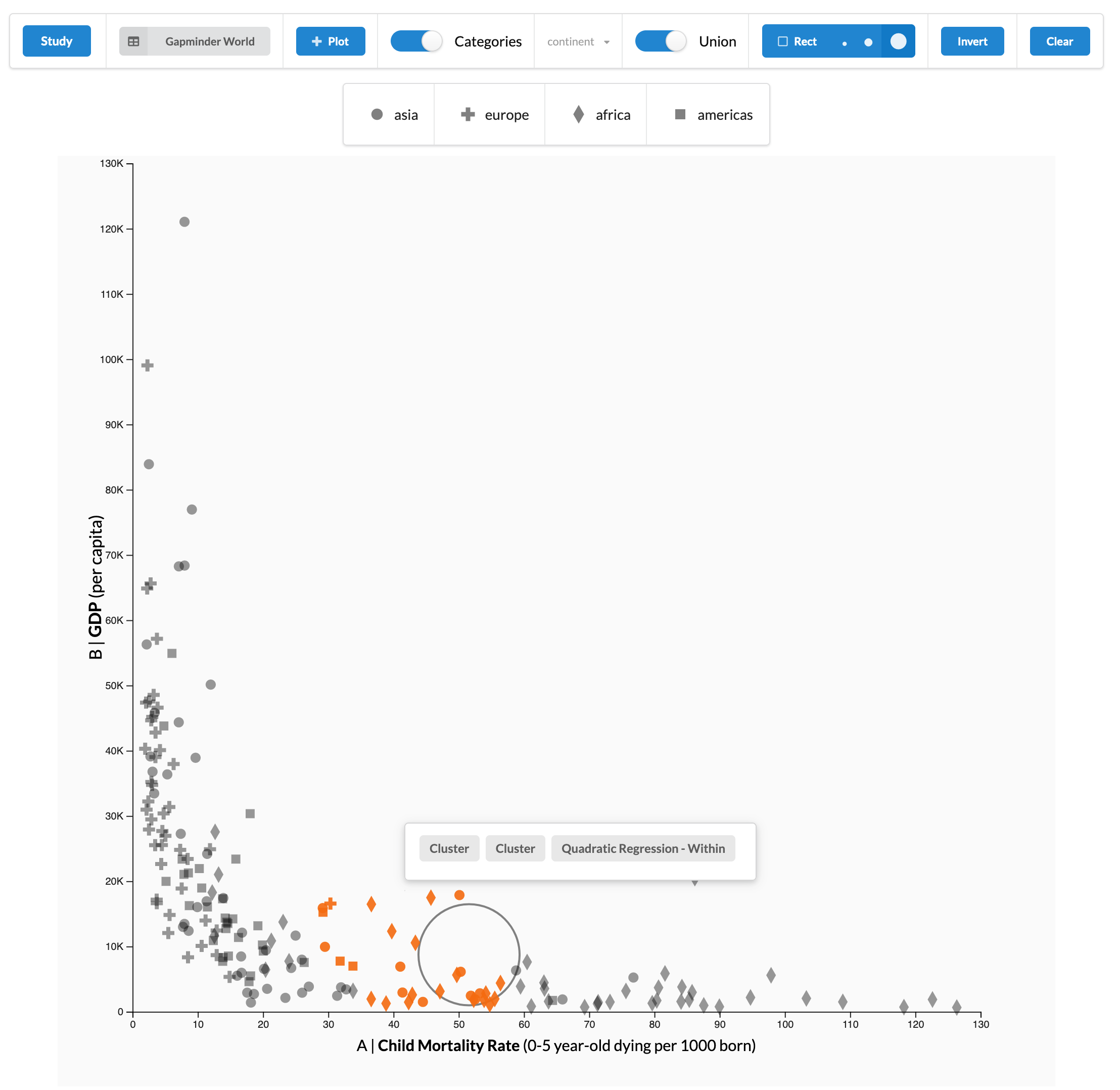Open the Gapminder World dataset selector
The width and height of the screenshot is (1120, 1090).
coord(195,42)
